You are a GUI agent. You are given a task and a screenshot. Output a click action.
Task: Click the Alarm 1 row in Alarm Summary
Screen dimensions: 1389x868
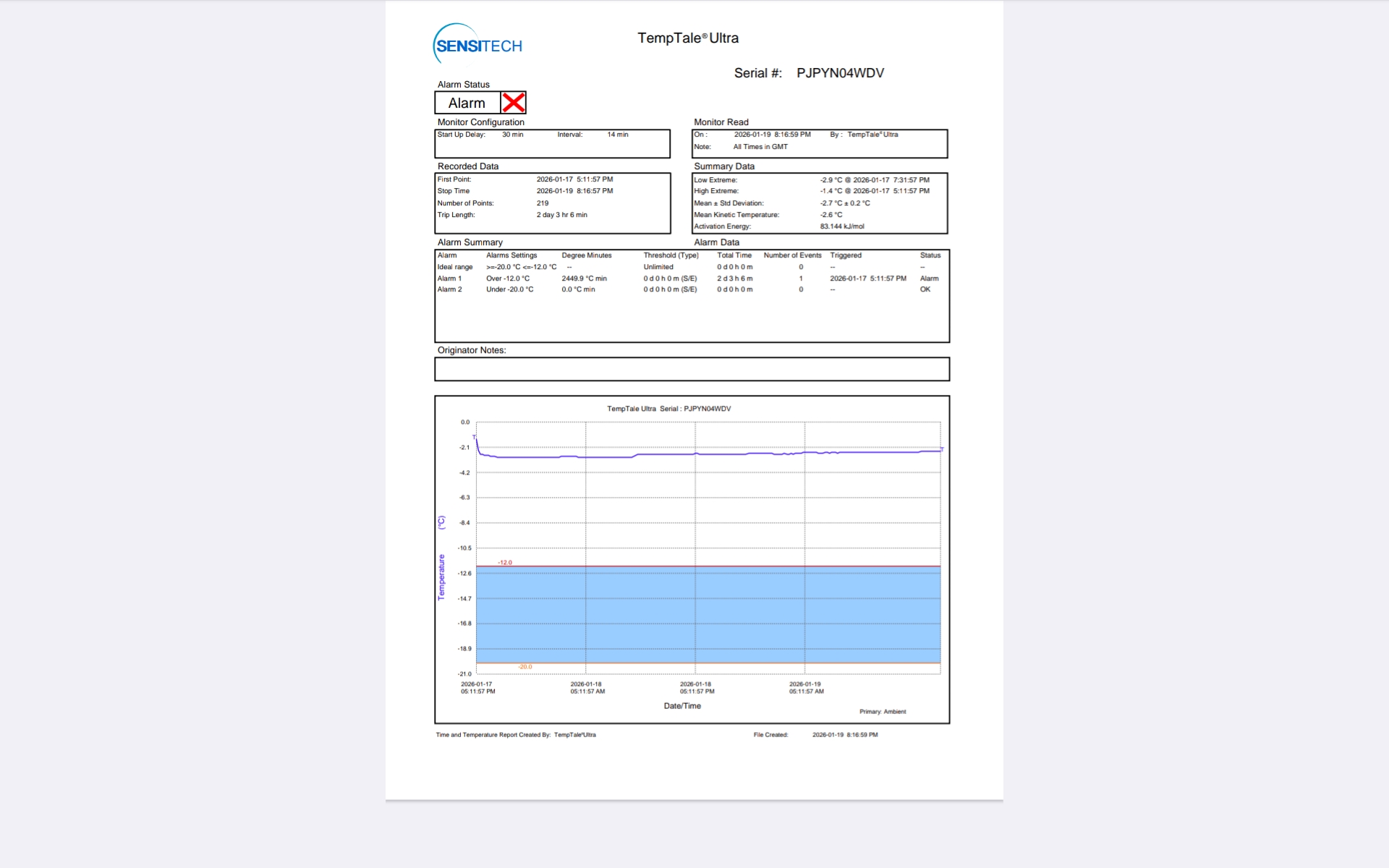pyautogui.click(x=449, y=278)
